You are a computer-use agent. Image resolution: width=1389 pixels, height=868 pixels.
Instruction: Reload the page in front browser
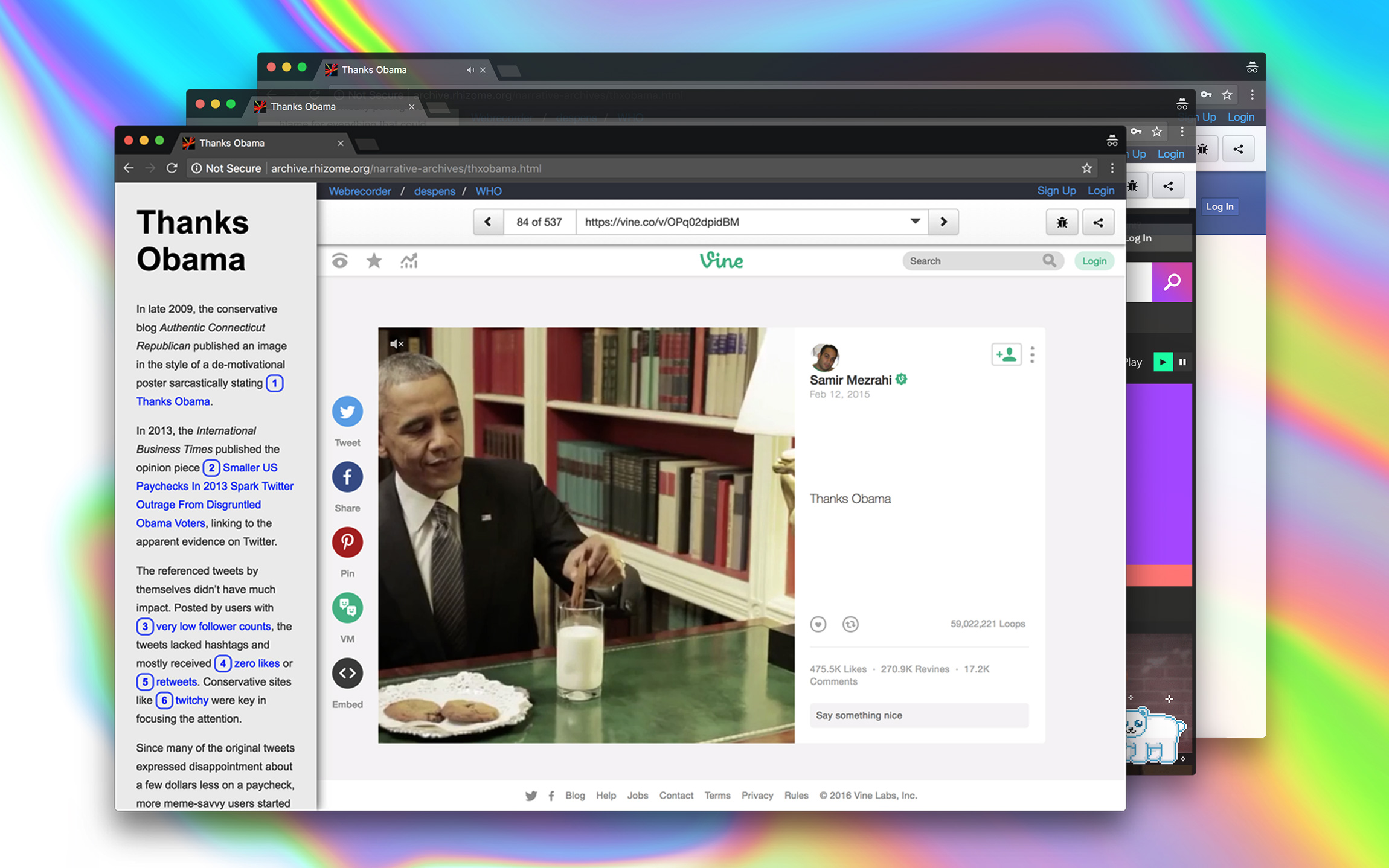[x=172, y=168]
